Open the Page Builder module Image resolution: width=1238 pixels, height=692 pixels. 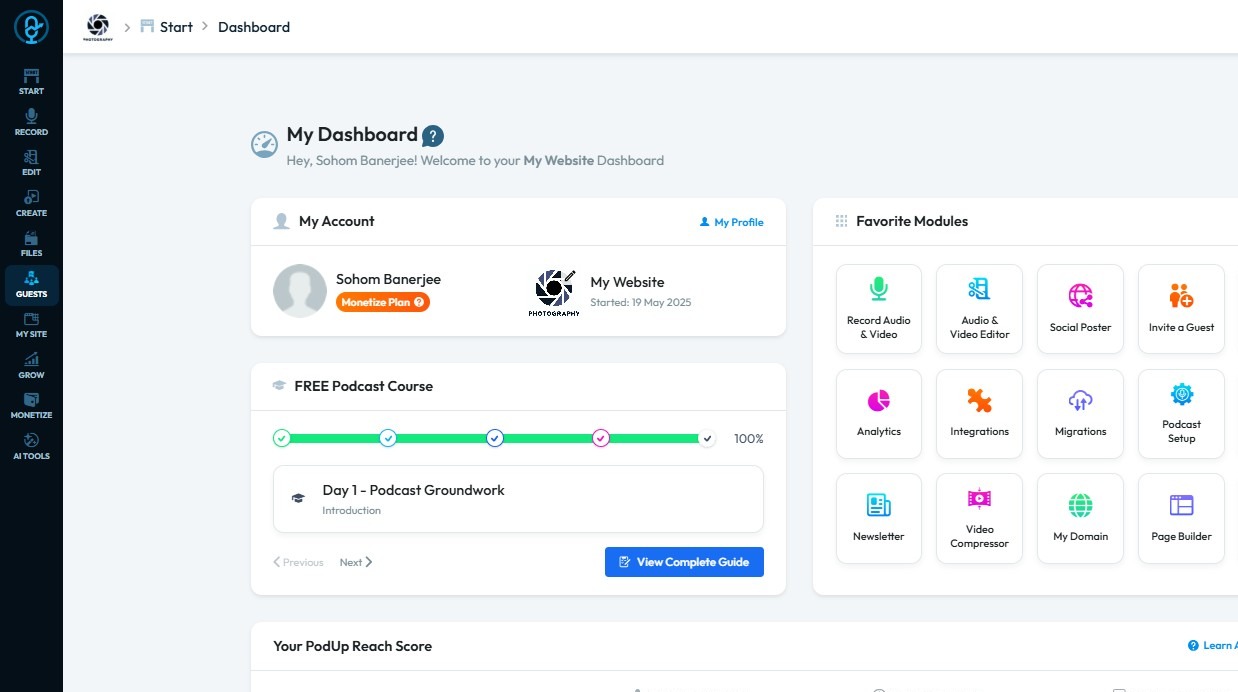pyautogui.click(x=1181, y=517)
